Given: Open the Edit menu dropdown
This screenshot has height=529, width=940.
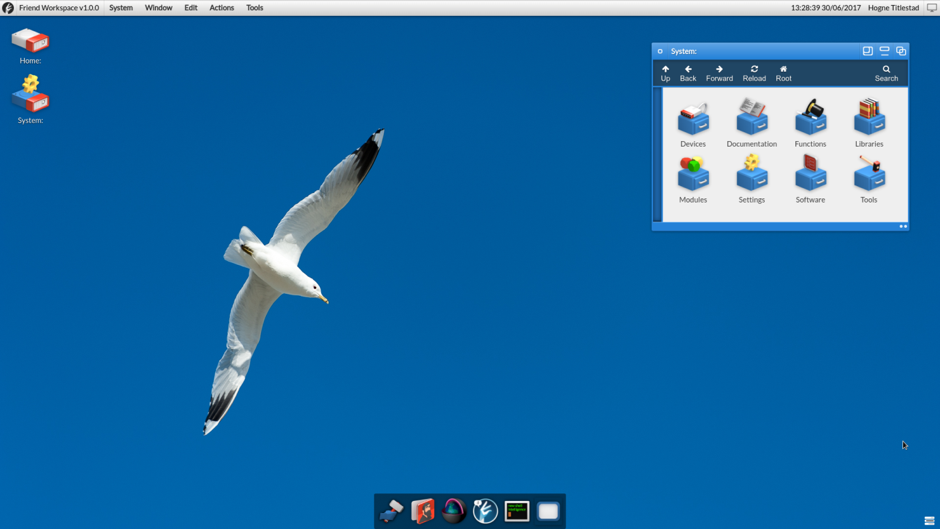Looking at the screenshot, I should pos(190,8).
